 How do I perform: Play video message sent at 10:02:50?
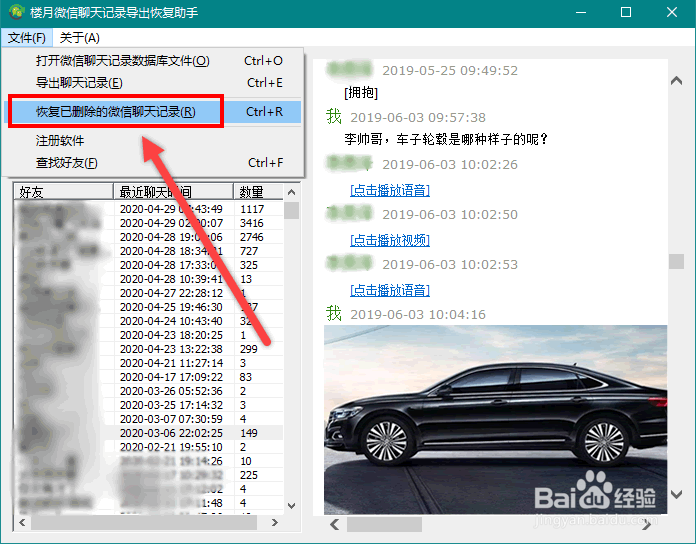pyautogui.click(x=390, y=240)
